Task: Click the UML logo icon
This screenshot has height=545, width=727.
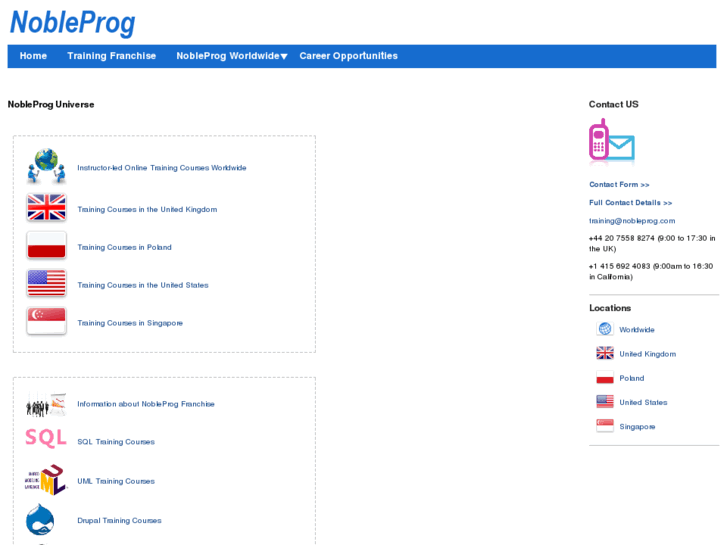Action: 46,480
